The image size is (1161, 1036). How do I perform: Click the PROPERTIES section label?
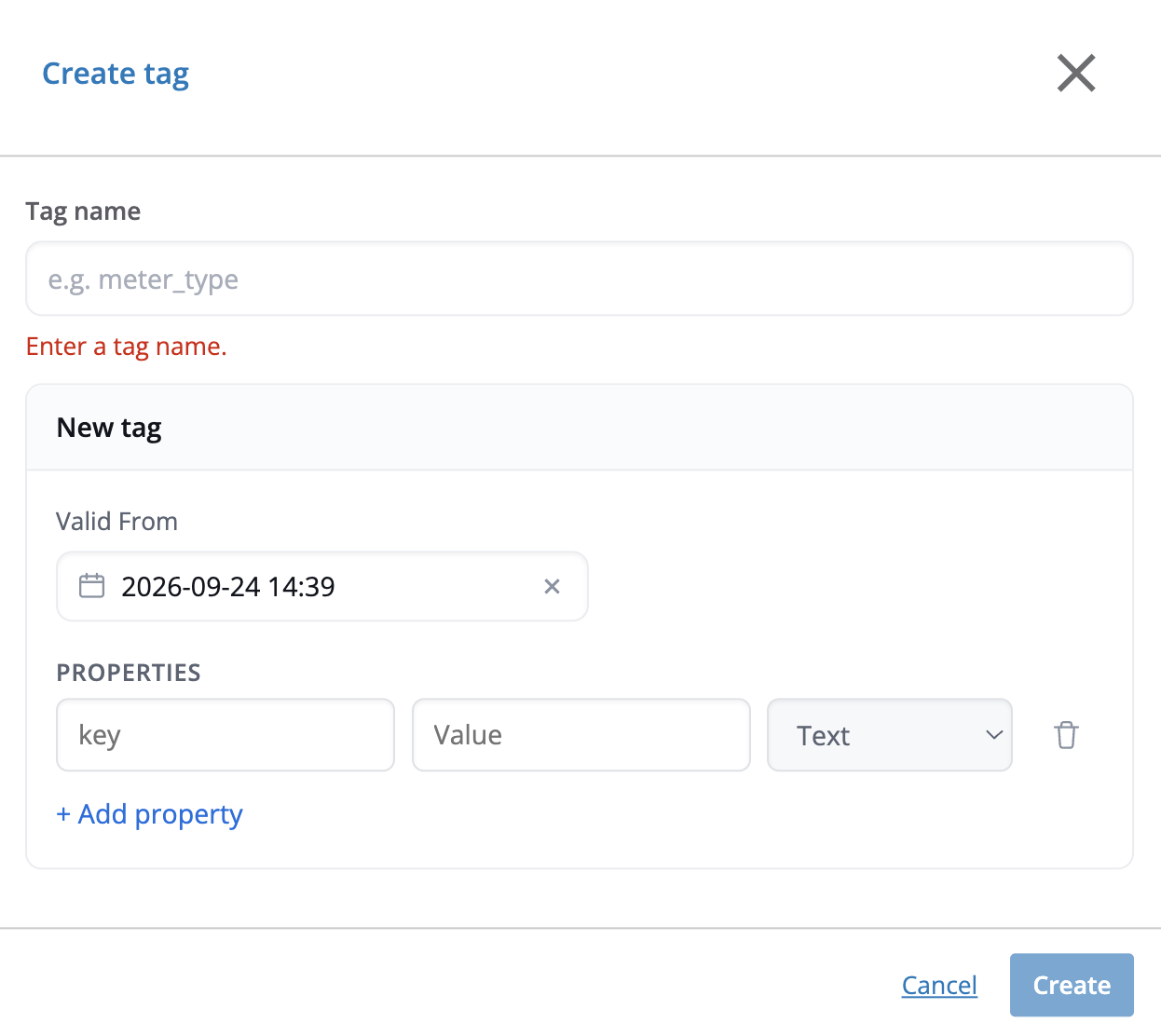(x=129, y=673)
